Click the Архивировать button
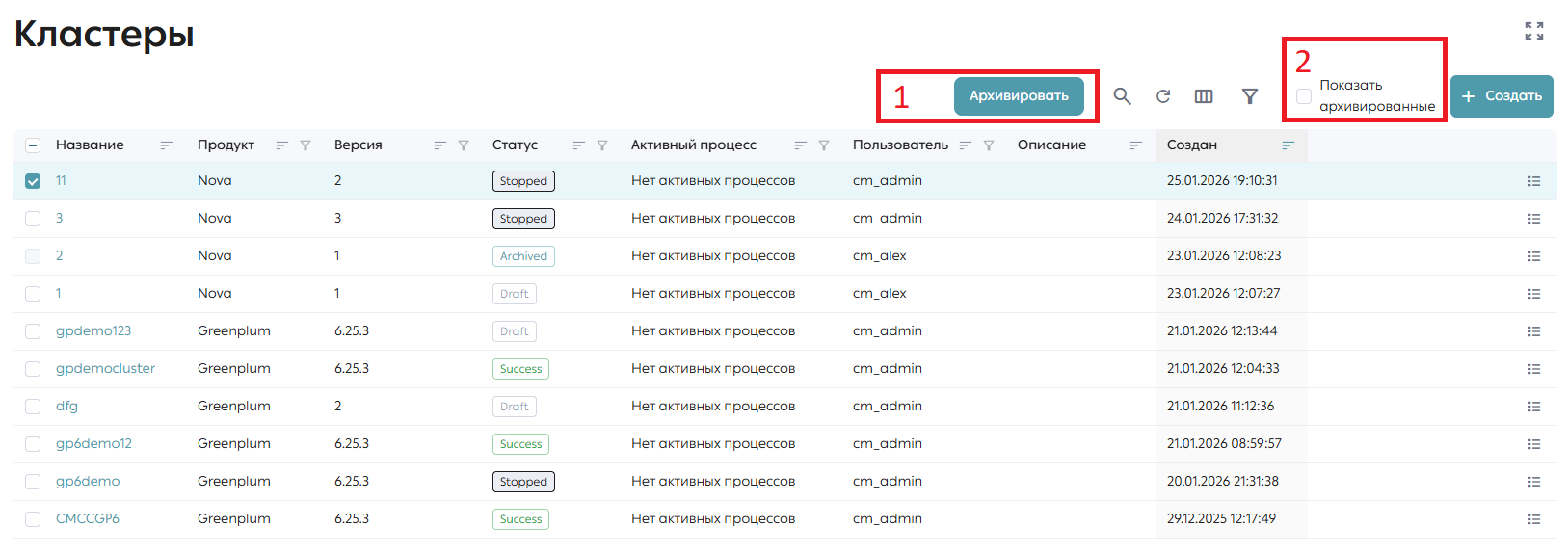 (1019, 96)
